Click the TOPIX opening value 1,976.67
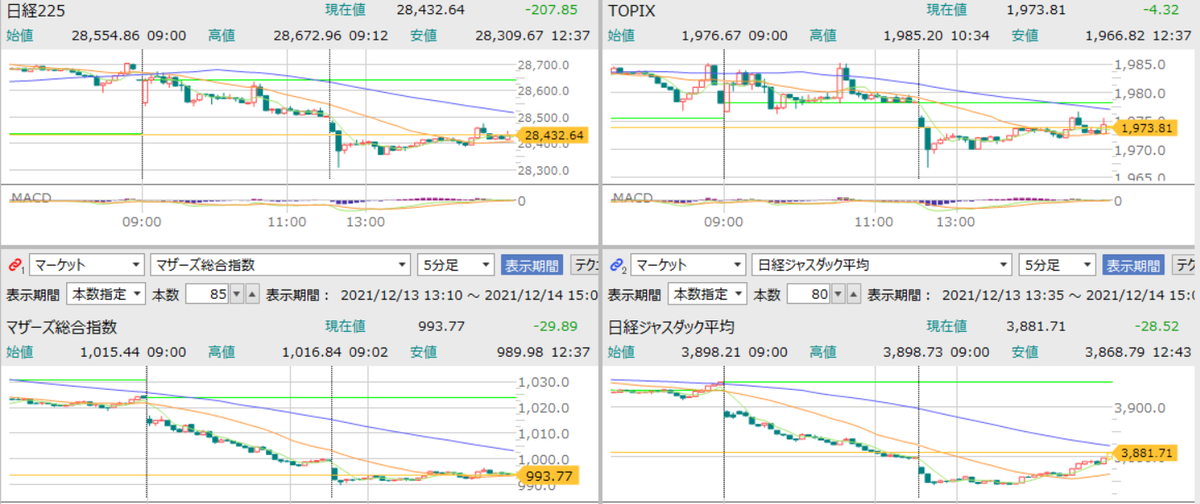 pyautogui.click(x=709, y=34)
